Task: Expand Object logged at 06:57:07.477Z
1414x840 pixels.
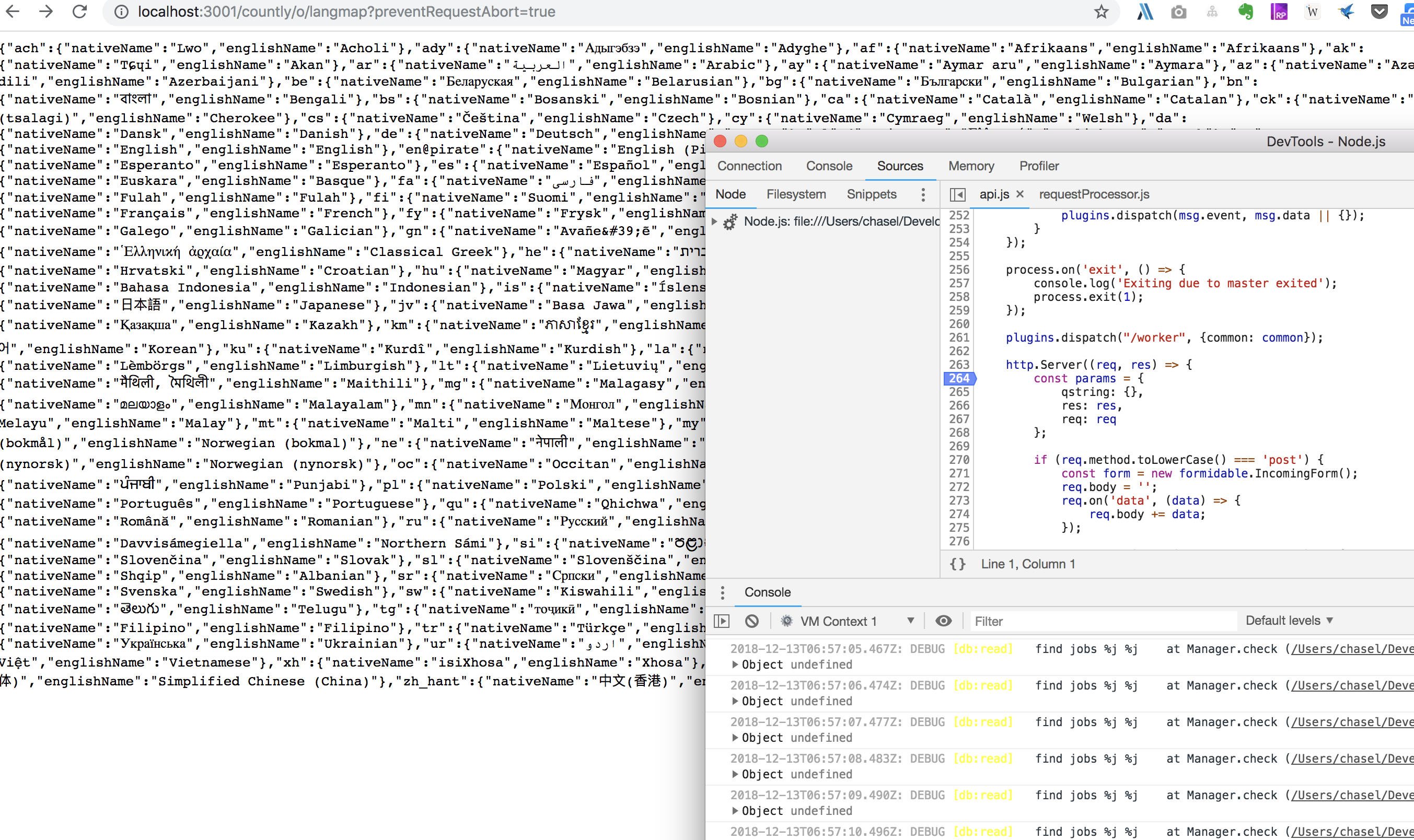Action: (x=735, y=738)
